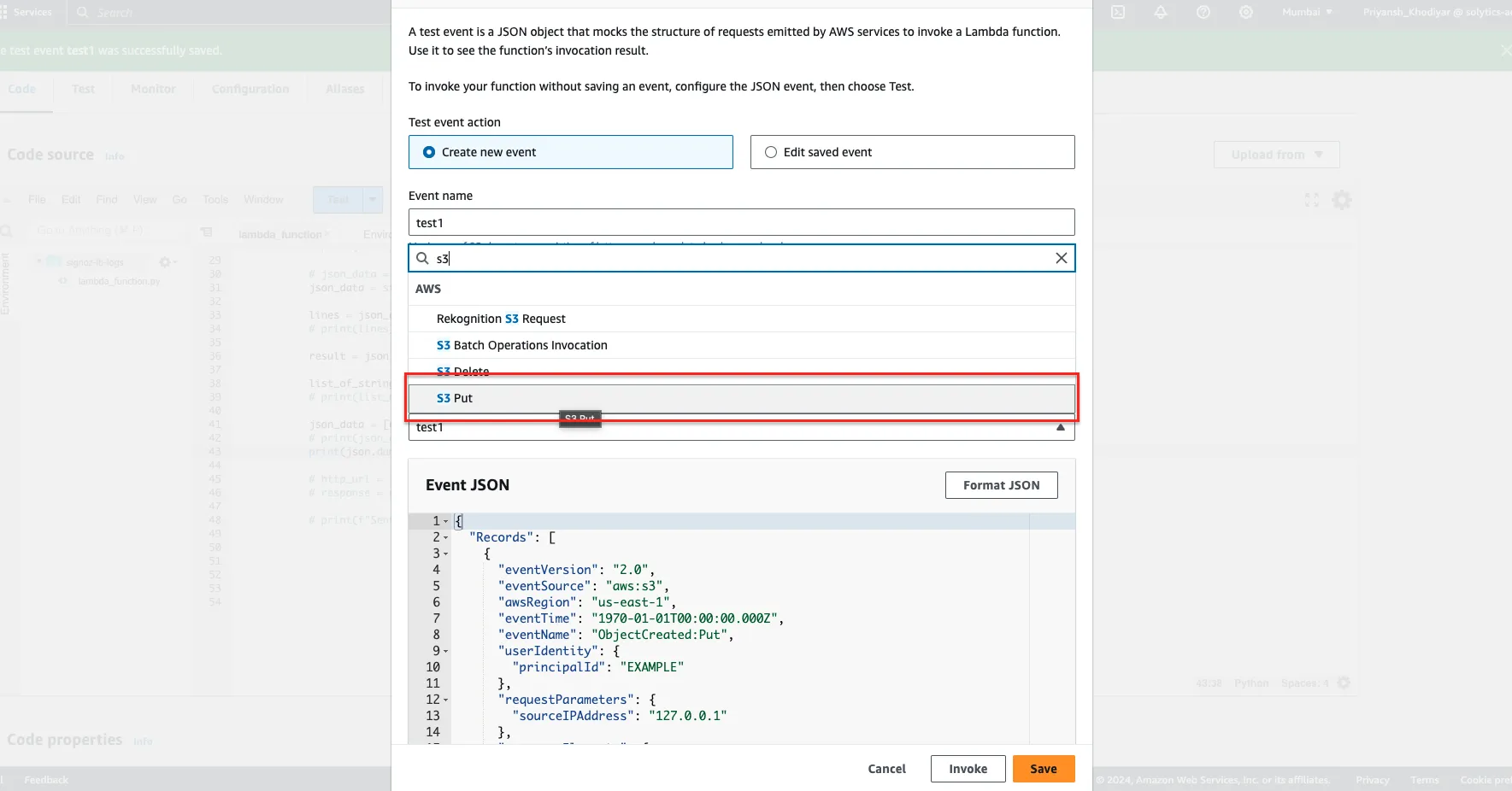Click Python language in status bar
Image resolution: width=1512 pixels, height=791 pixels.
1251,683
